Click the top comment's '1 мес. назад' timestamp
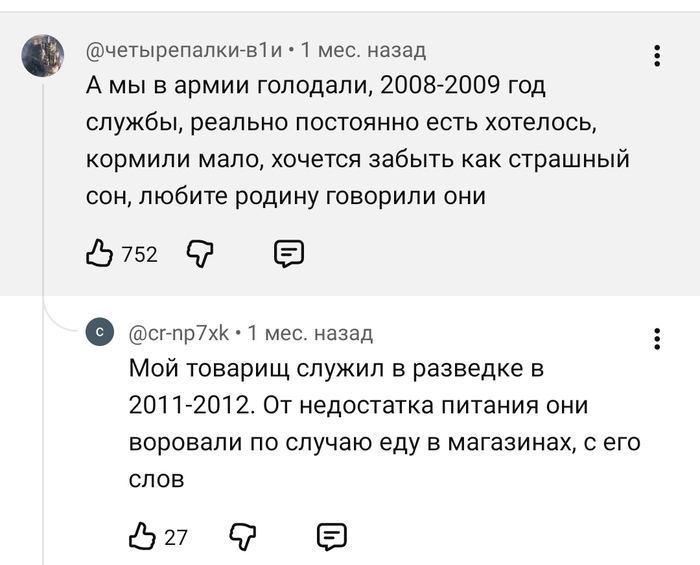 [x=363, y=49]
